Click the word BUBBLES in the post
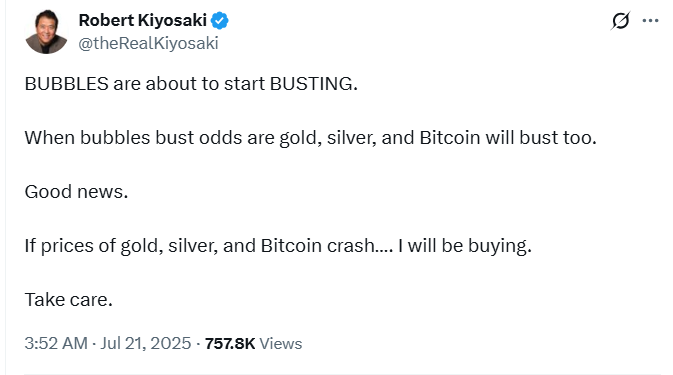The image size is (673, 375). coord(67,84)
